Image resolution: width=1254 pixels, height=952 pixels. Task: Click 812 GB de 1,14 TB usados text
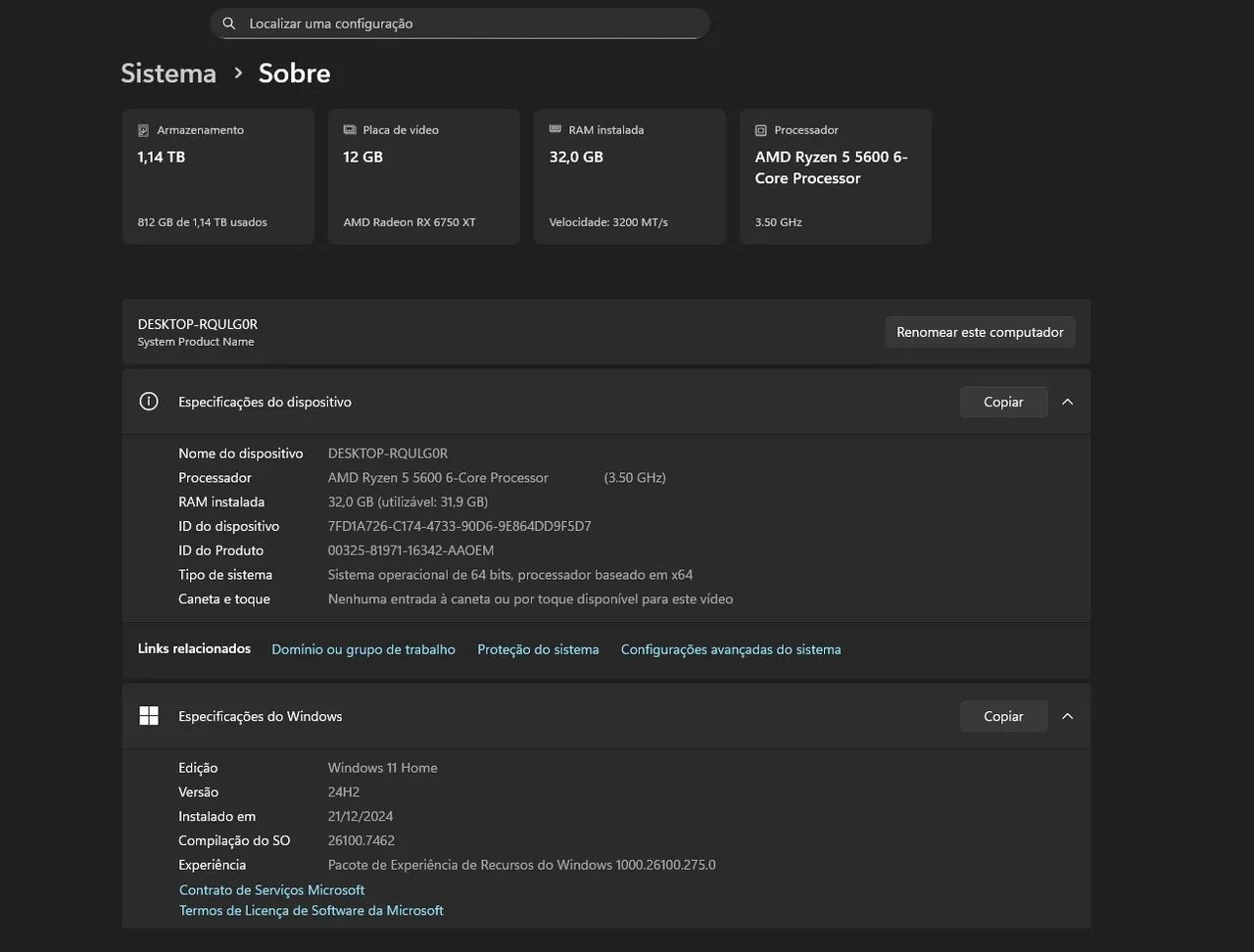click(202, 222)
